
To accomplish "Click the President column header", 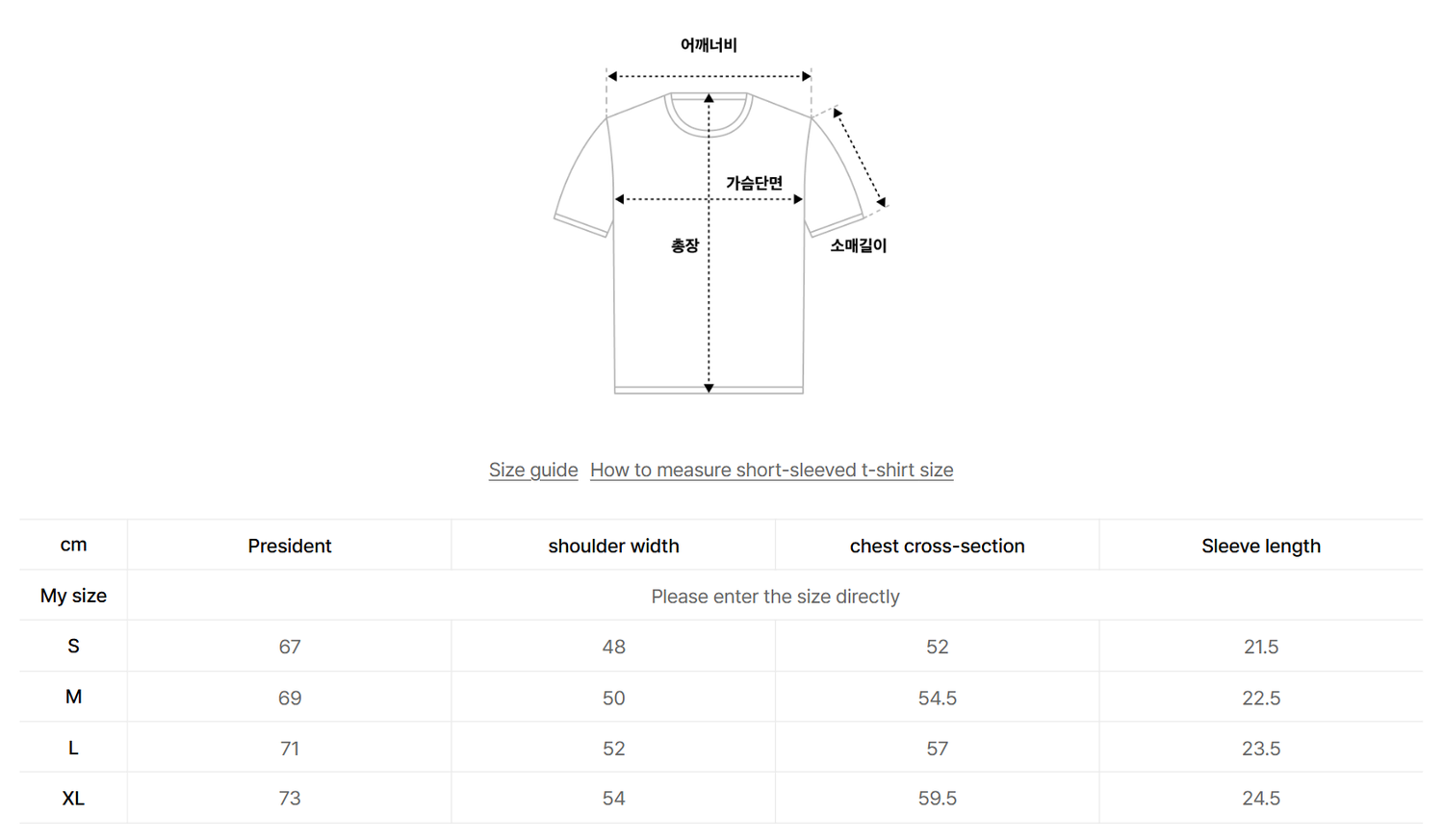I will (x=289, y=546).
